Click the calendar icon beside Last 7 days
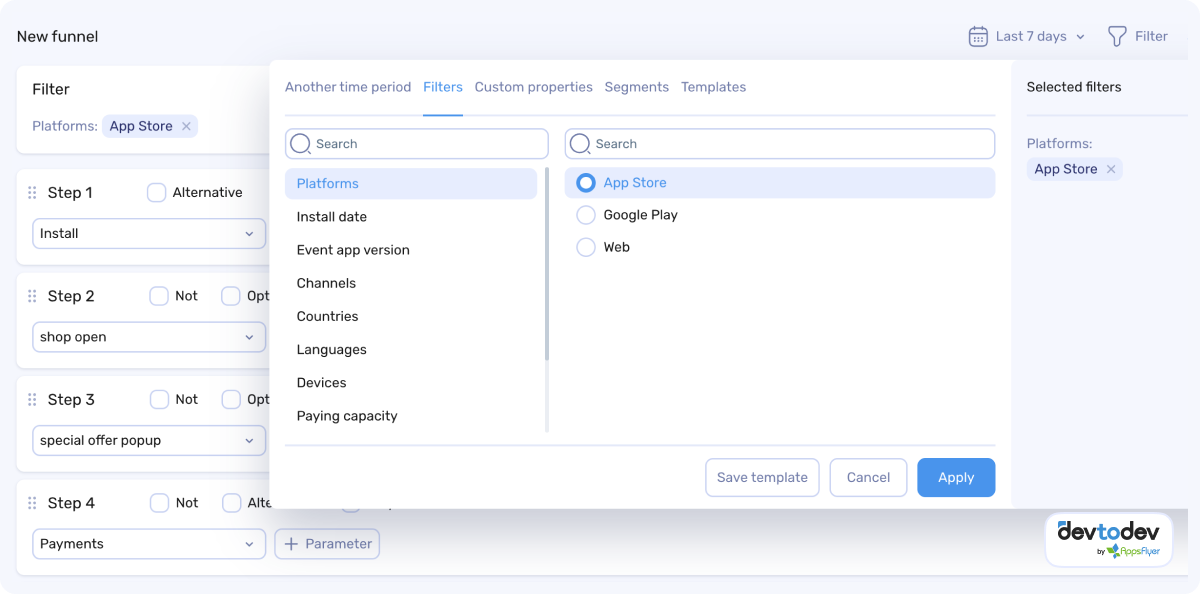This screenshot has height=594, width=1200. click(x=977, y=37)
